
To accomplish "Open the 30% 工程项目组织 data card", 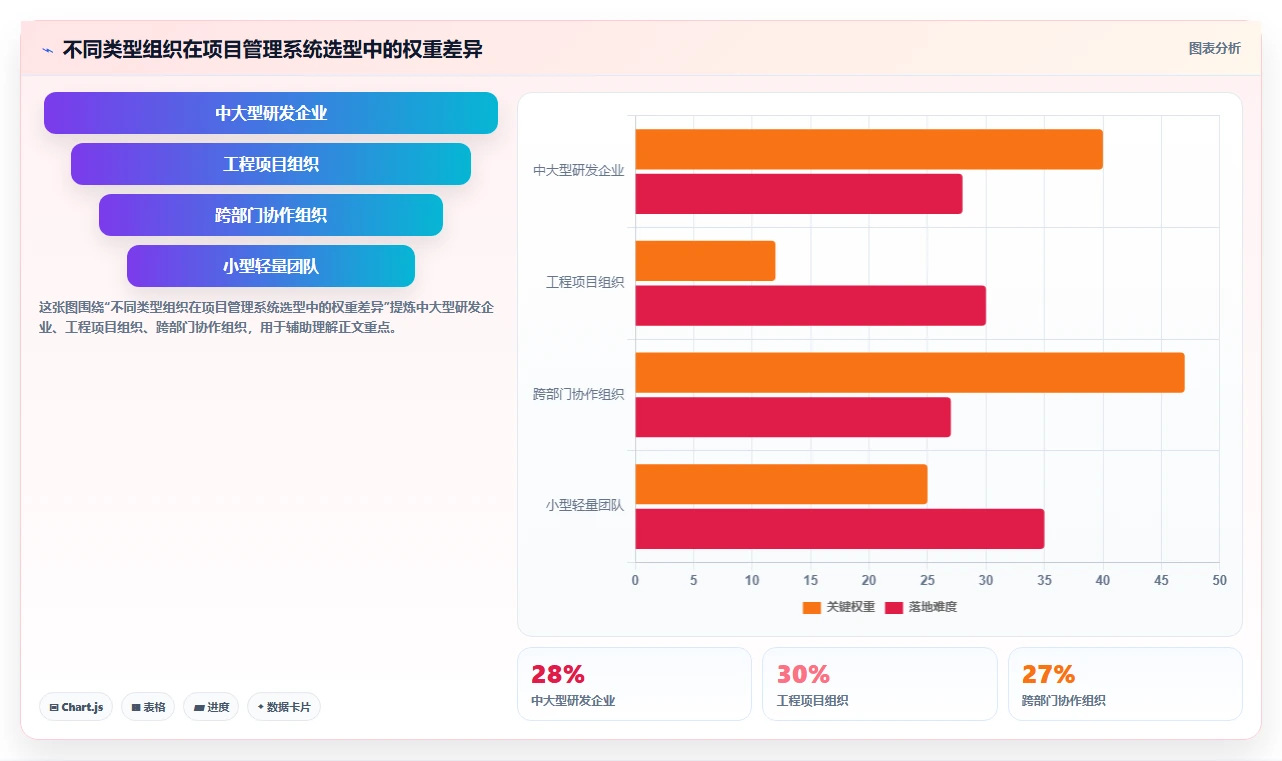I will [880, 684].
